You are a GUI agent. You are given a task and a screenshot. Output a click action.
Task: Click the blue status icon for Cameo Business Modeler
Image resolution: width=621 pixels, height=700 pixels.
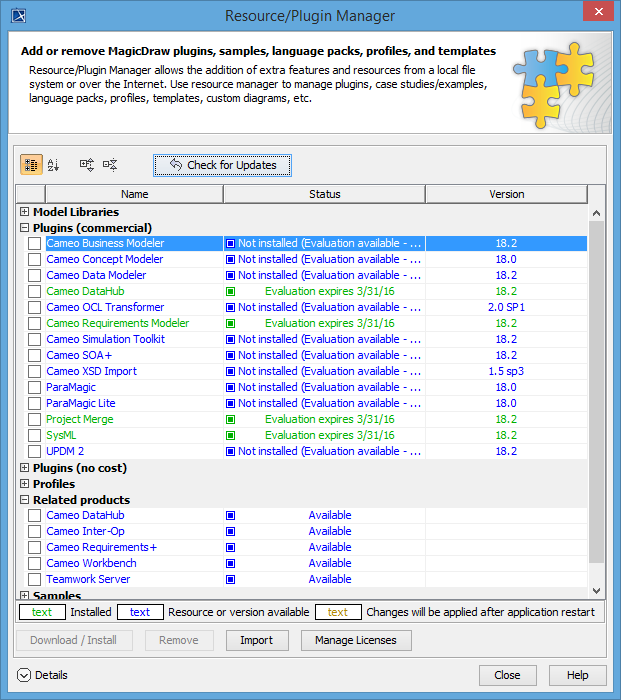[230, 243]
